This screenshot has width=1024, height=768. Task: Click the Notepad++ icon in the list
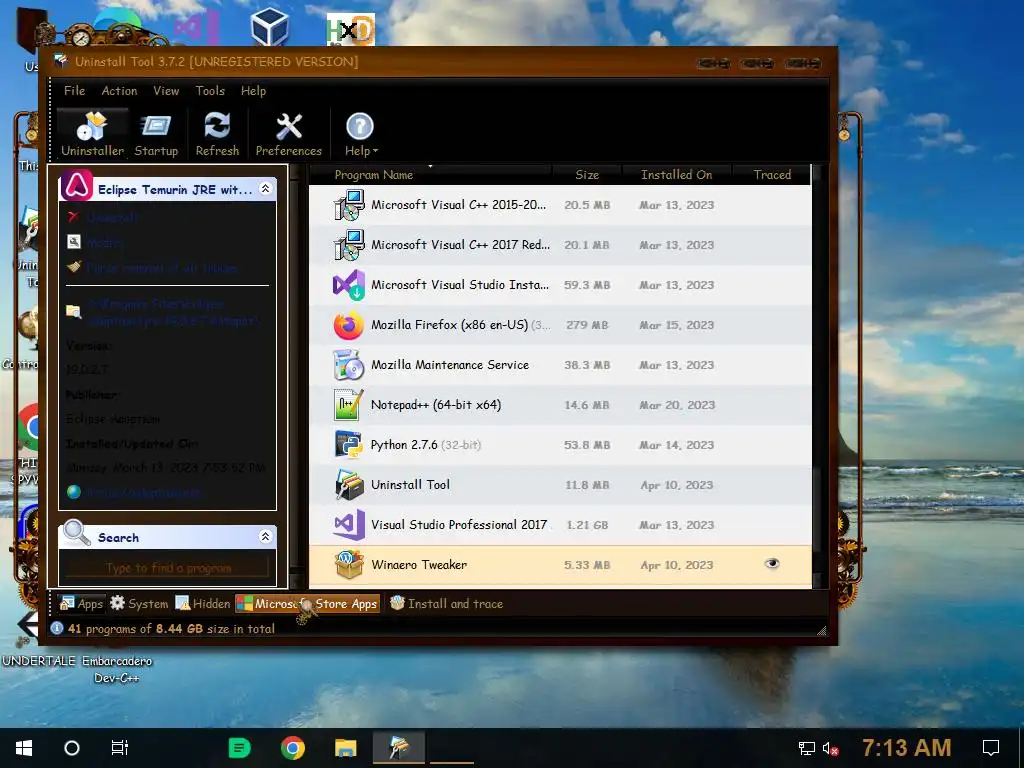coord(349,405)
